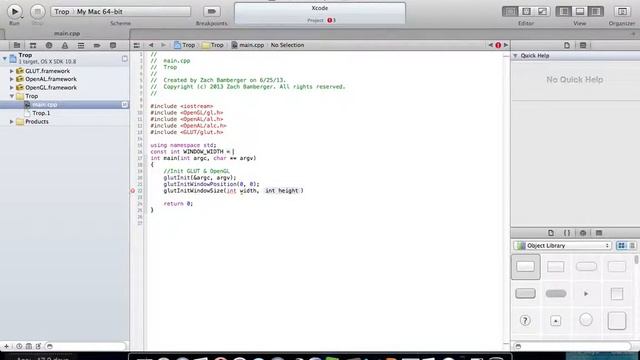The height and width of the screenshot is (360, 640).
Task: Collapse the Trop project root
Action: pos(4,58)
